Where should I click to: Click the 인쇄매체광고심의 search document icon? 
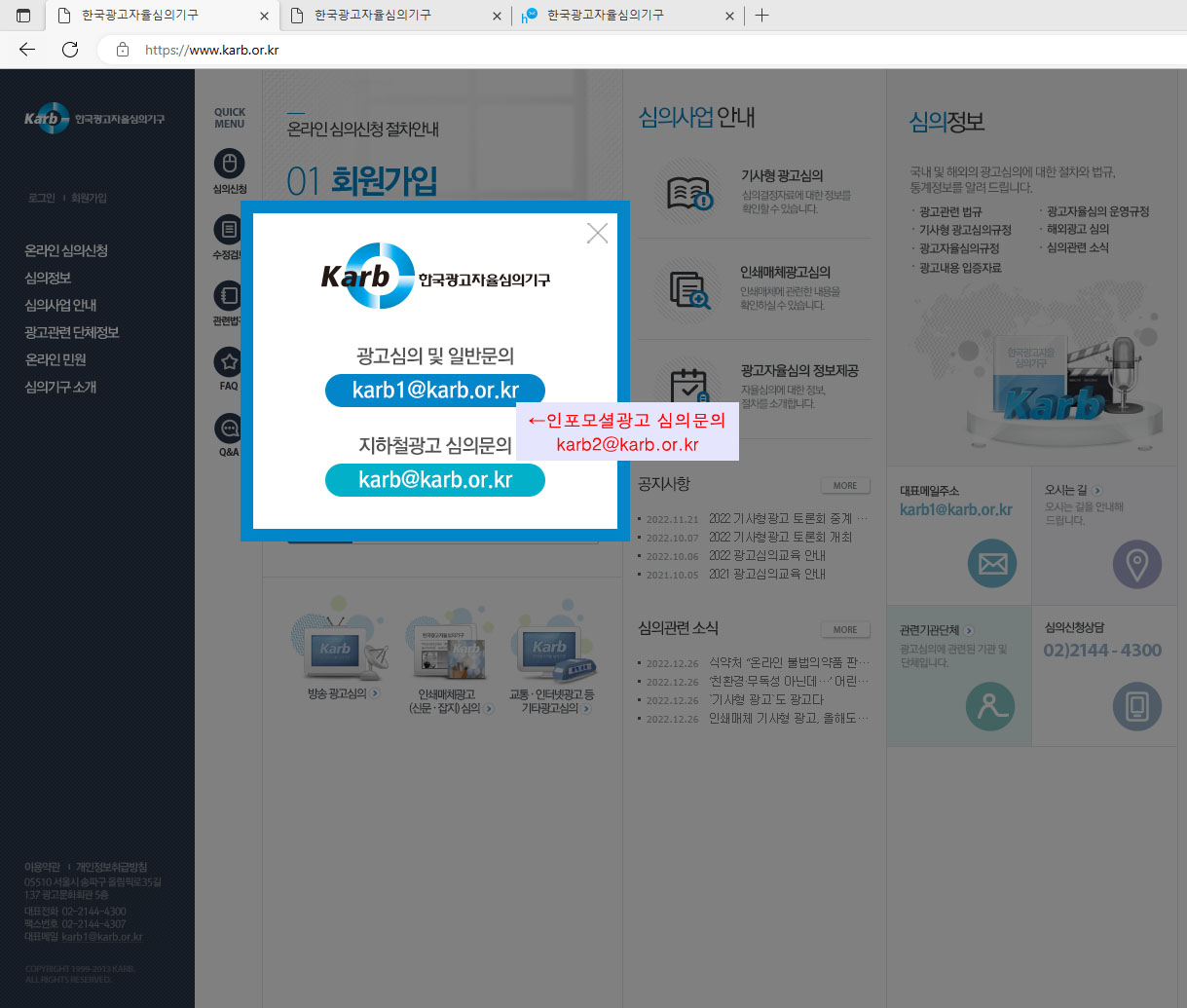pos(689,290)
